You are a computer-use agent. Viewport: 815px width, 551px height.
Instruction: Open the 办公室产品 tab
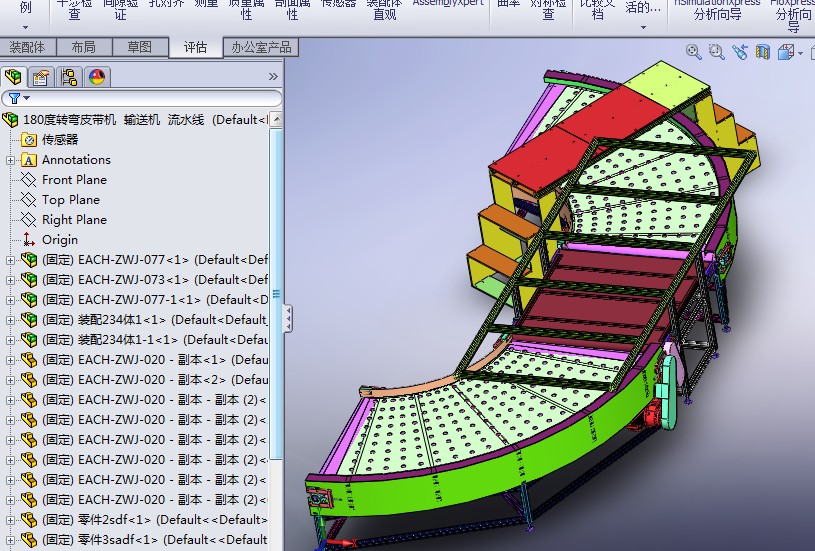click(x=261, y=47)
